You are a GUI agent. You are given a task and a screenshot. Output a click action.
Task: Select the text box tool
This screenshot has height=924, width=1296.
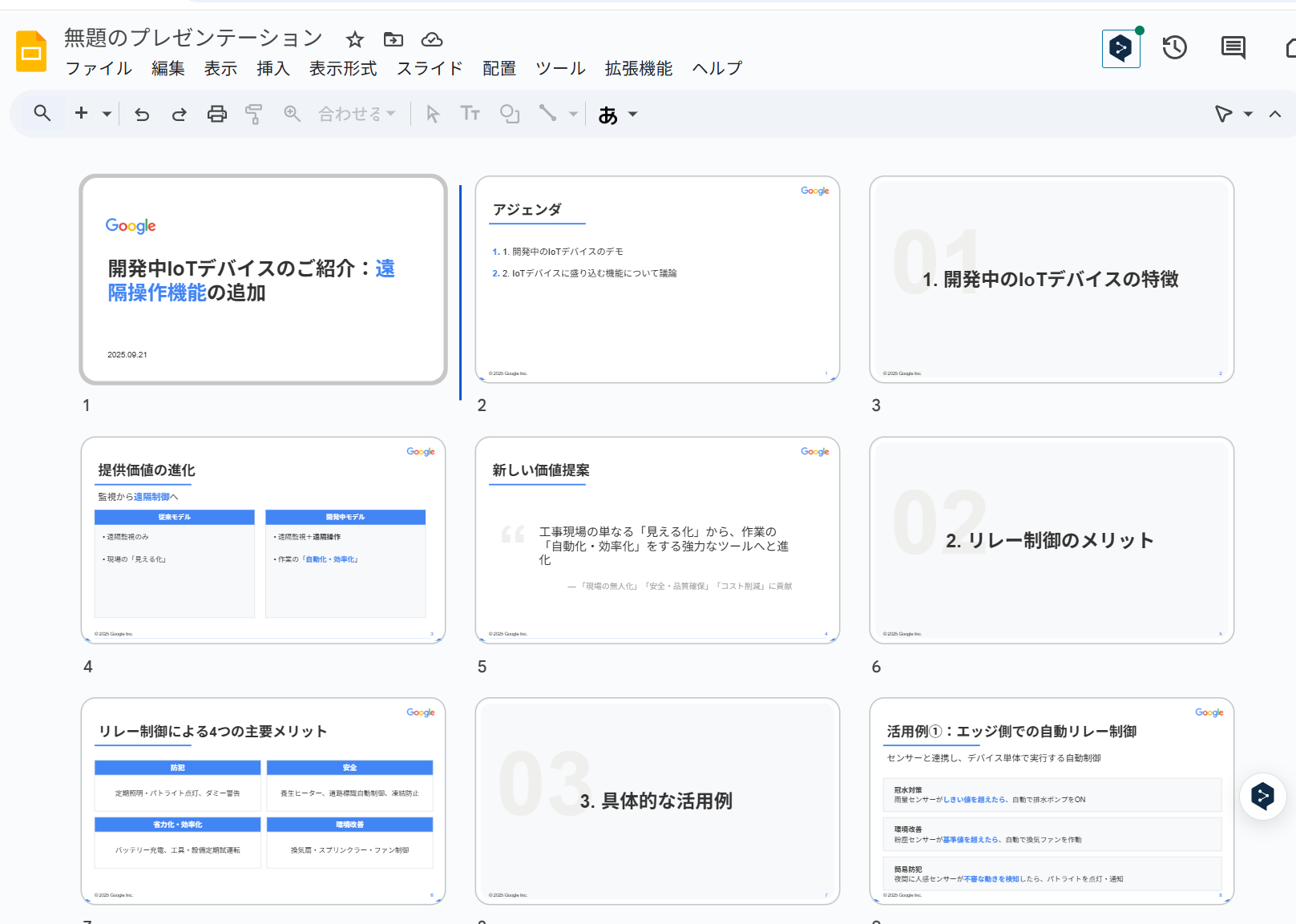470,114
